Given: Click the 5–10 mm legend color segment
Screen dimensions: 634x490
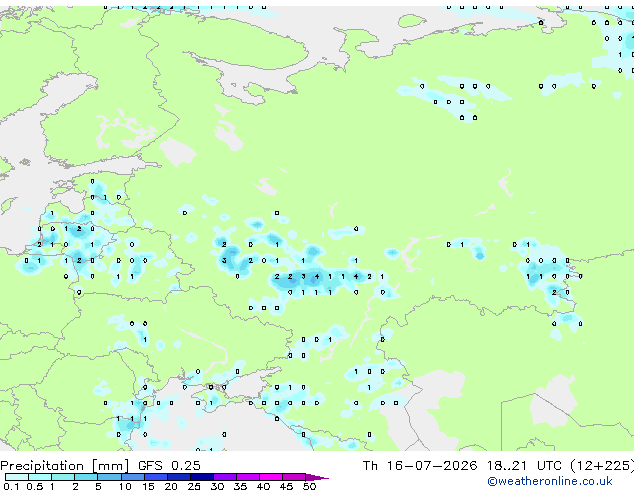Looking at the screenshot, I should pyautogui.click(x=110, y=477).
